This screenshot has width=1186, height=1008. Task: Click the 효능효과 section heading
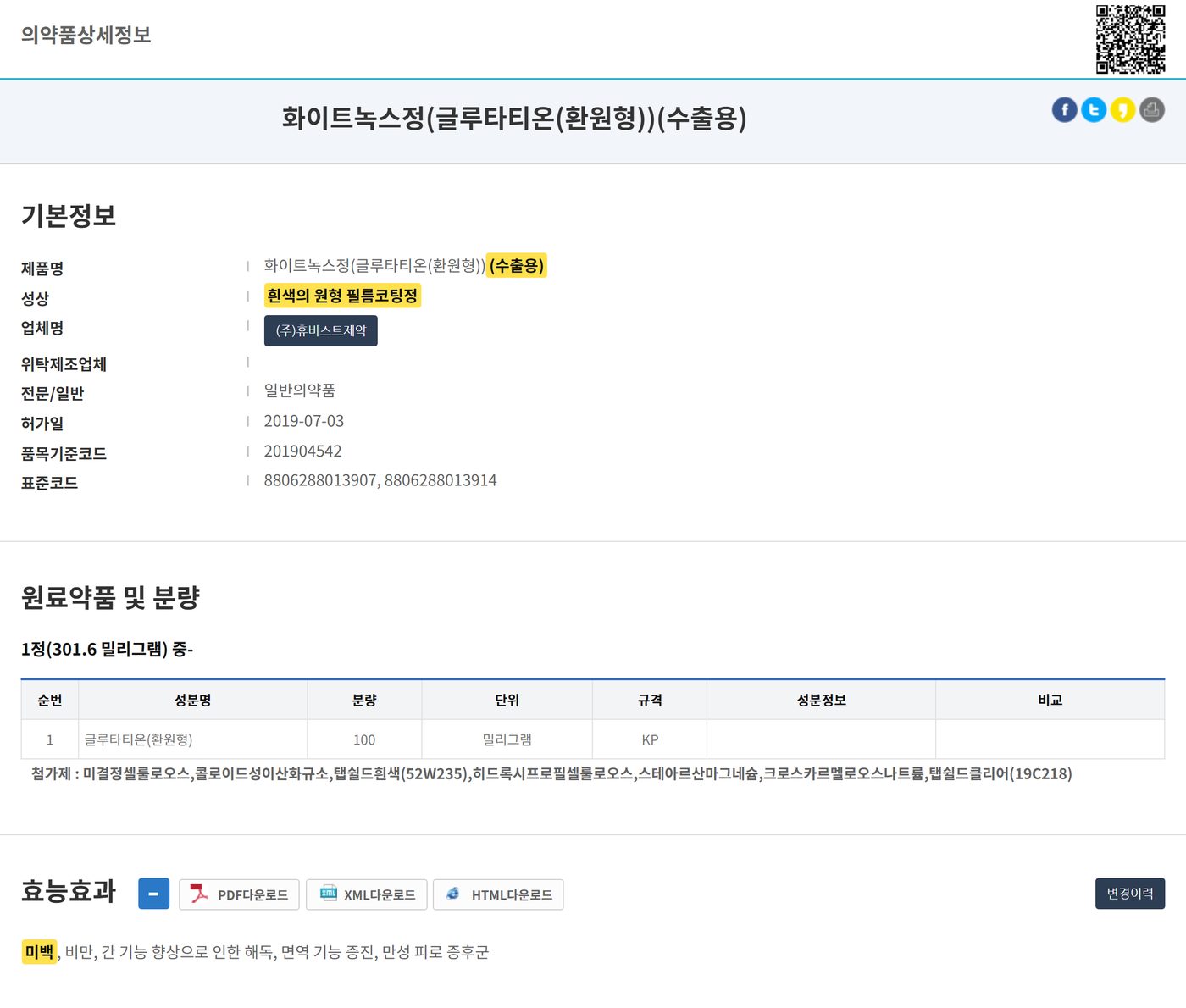click(69, 891)
